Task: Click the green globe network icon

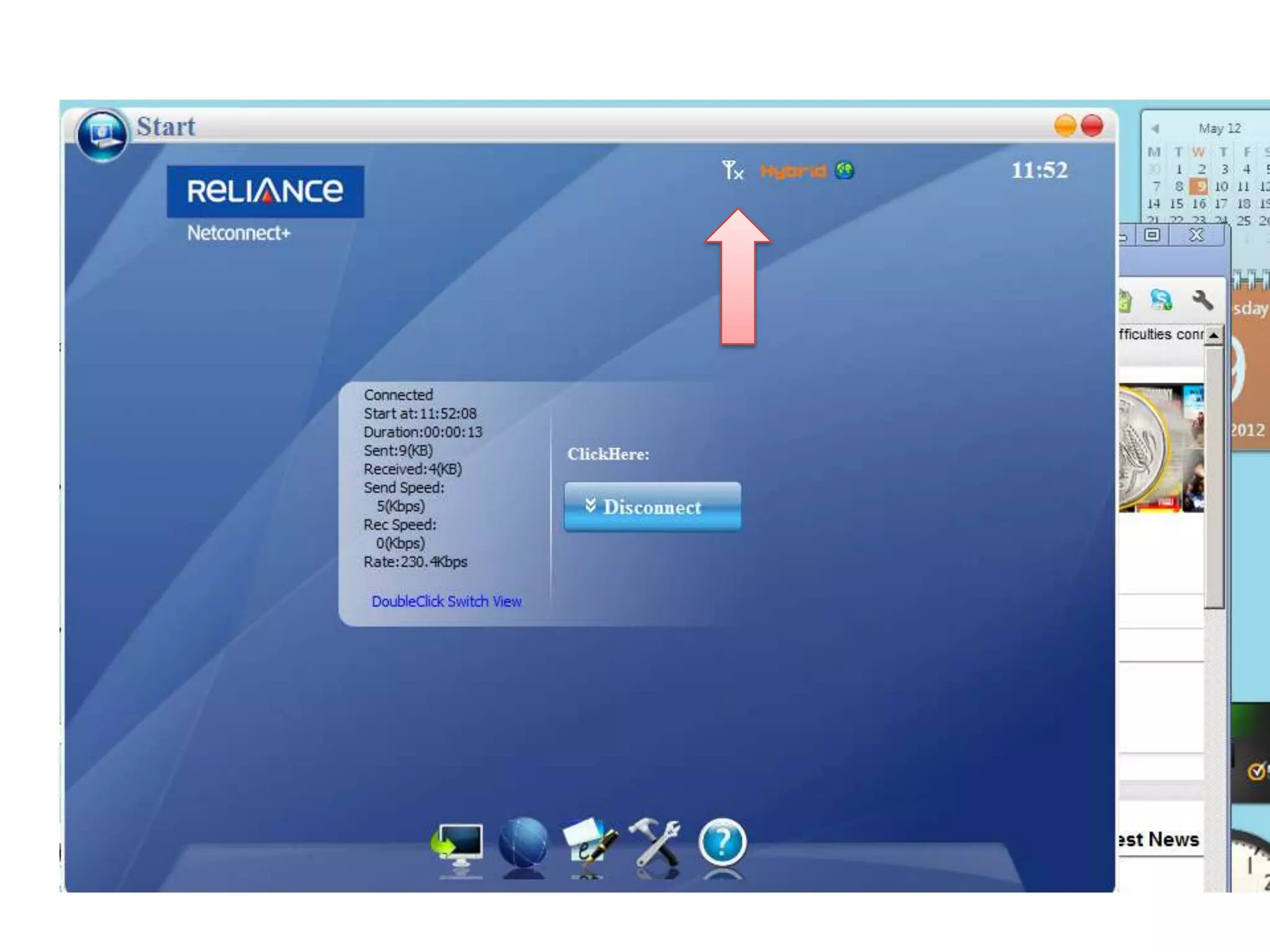Action: pos(844,170)
